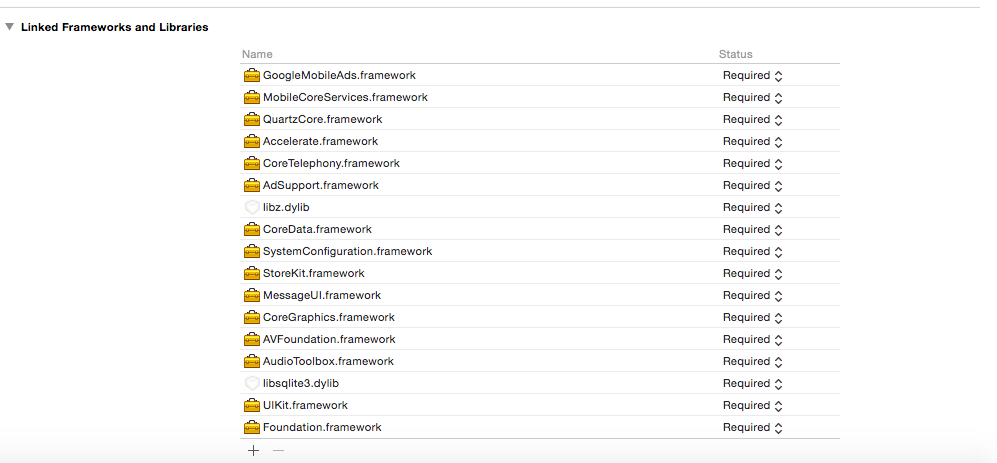Select the CoreGraphics.framework name text
The width and height of the screenshot is (997, 463).
(329, 317)
